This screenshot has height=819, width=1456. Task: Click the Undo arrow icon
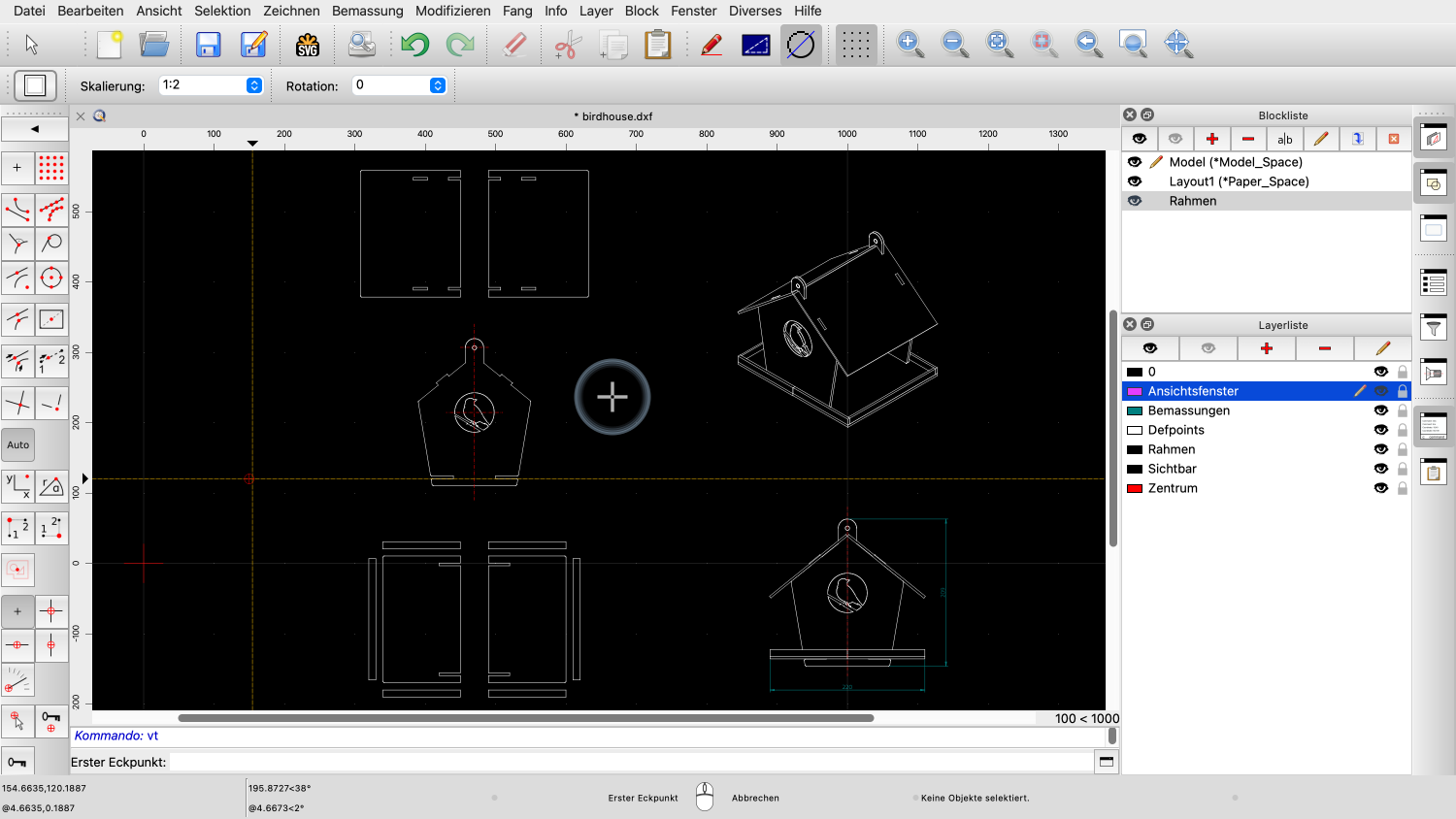click(x=414, y=45)
